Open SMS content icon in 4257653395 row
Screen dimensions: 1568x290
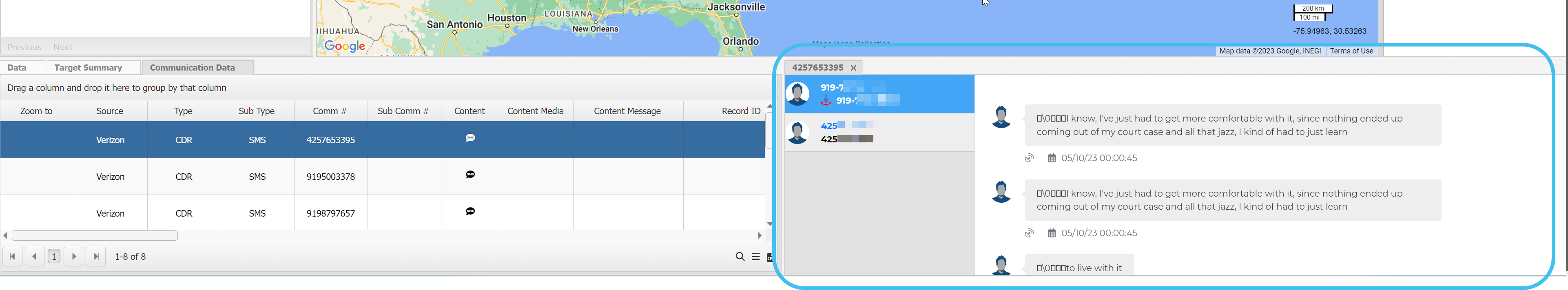click(470, 138)
